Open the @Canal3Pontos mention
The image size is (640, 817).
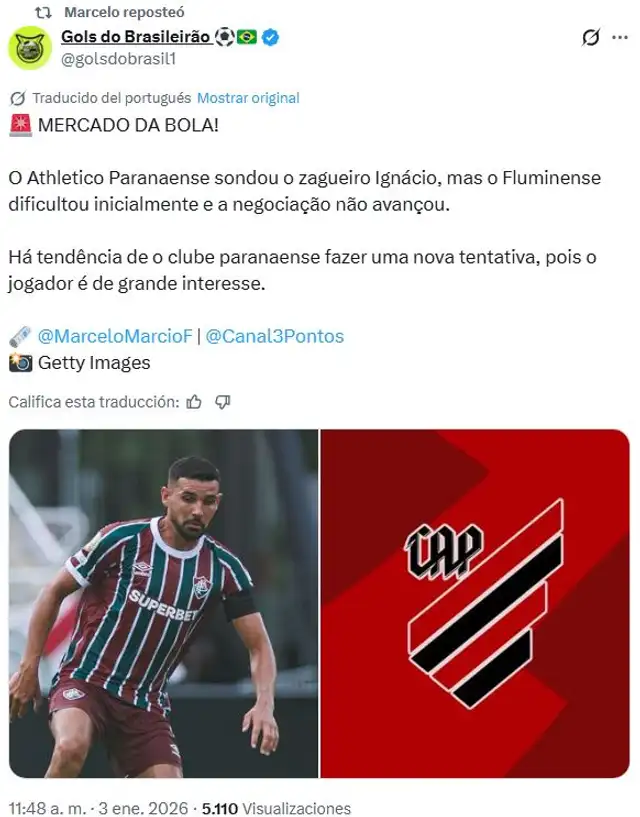pos(275,336)
